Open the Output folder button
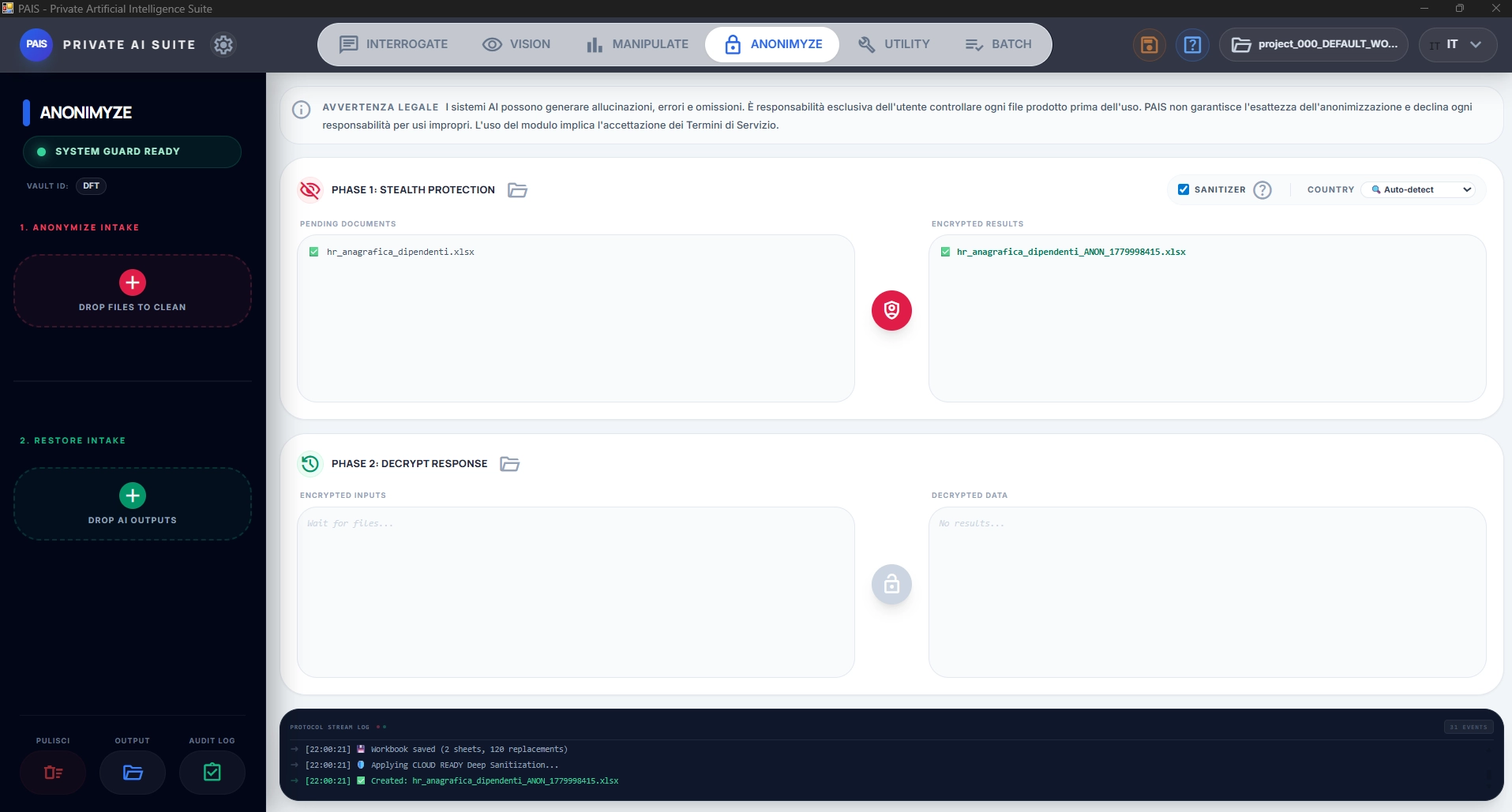1512x812 pixels. (133, 773)
